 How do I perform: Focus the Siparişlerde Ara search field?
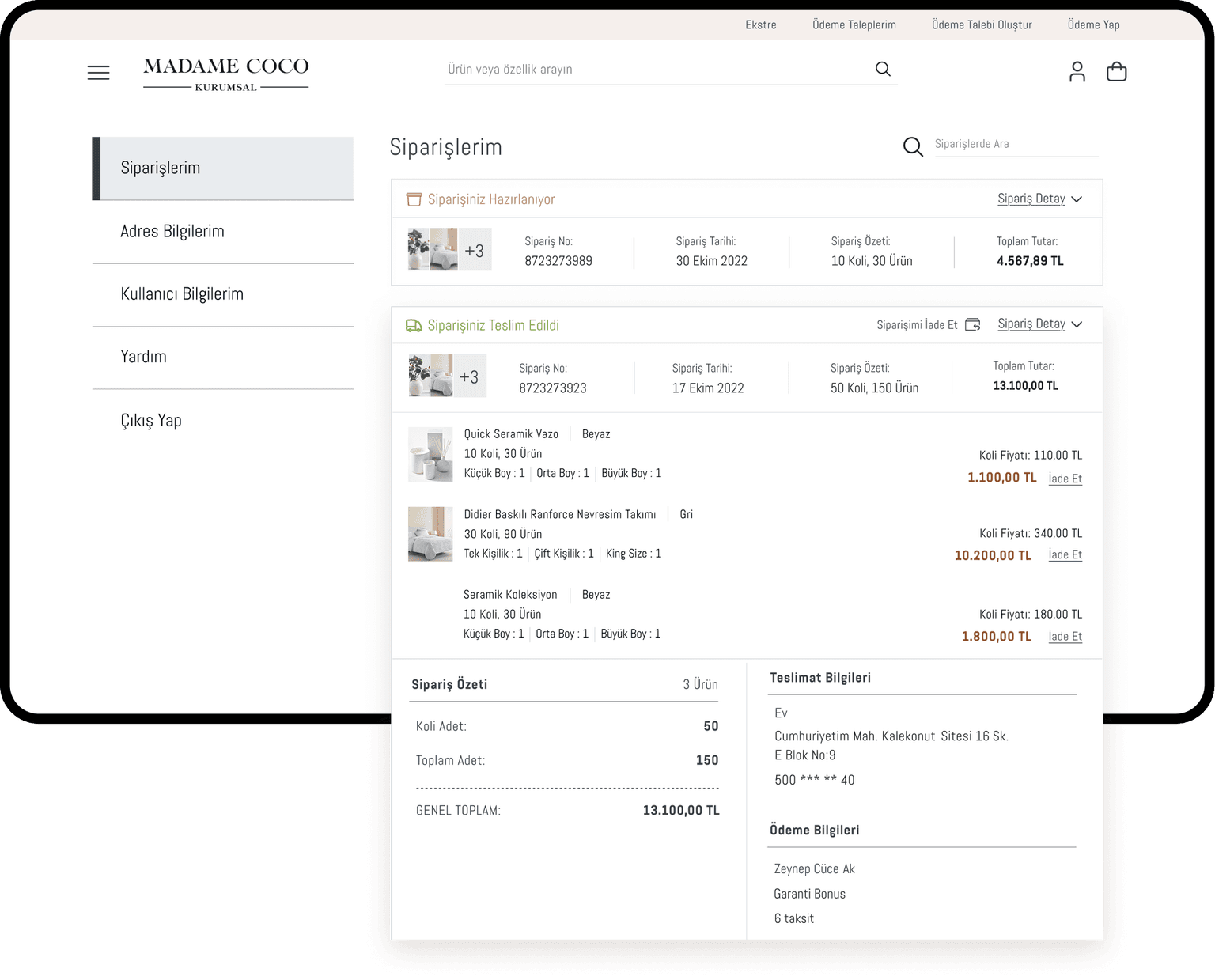tap(1016, 144)
